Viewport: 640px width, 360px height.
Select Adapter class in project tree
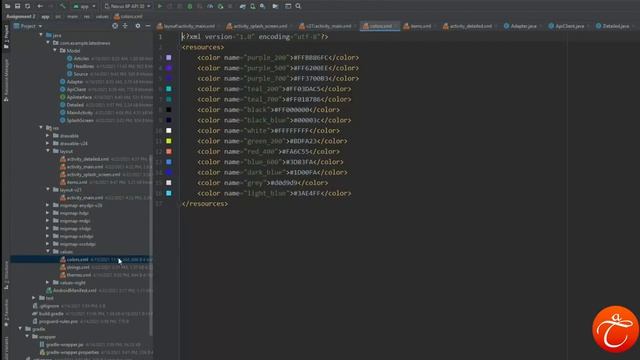tap(75, 82)
